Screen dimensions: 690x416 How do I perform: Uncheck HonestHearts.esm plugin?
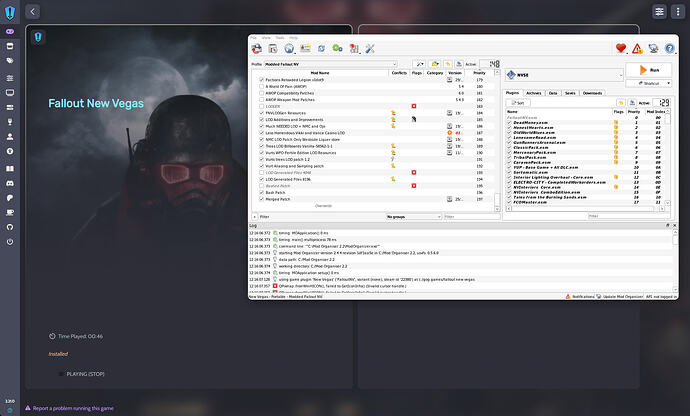point(510,128)
